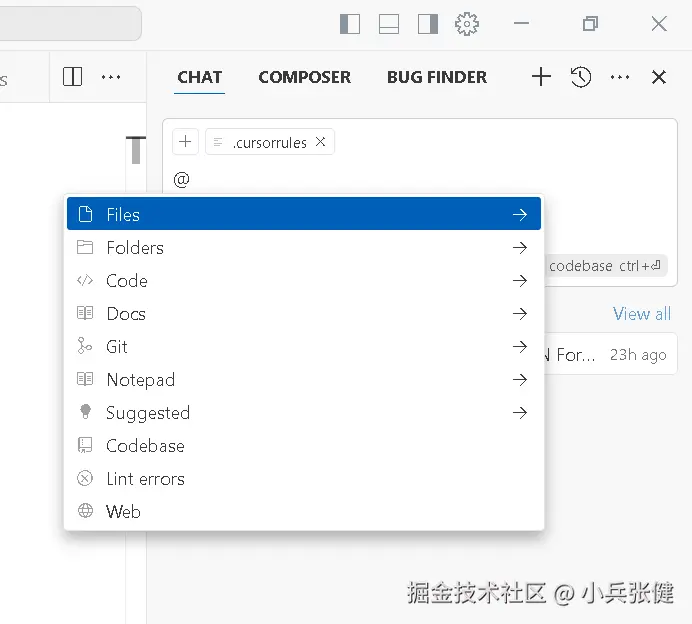Toggle the primary sidebar layout icon
The width and height of the screenshot is (692, 624).
(350, 24)
